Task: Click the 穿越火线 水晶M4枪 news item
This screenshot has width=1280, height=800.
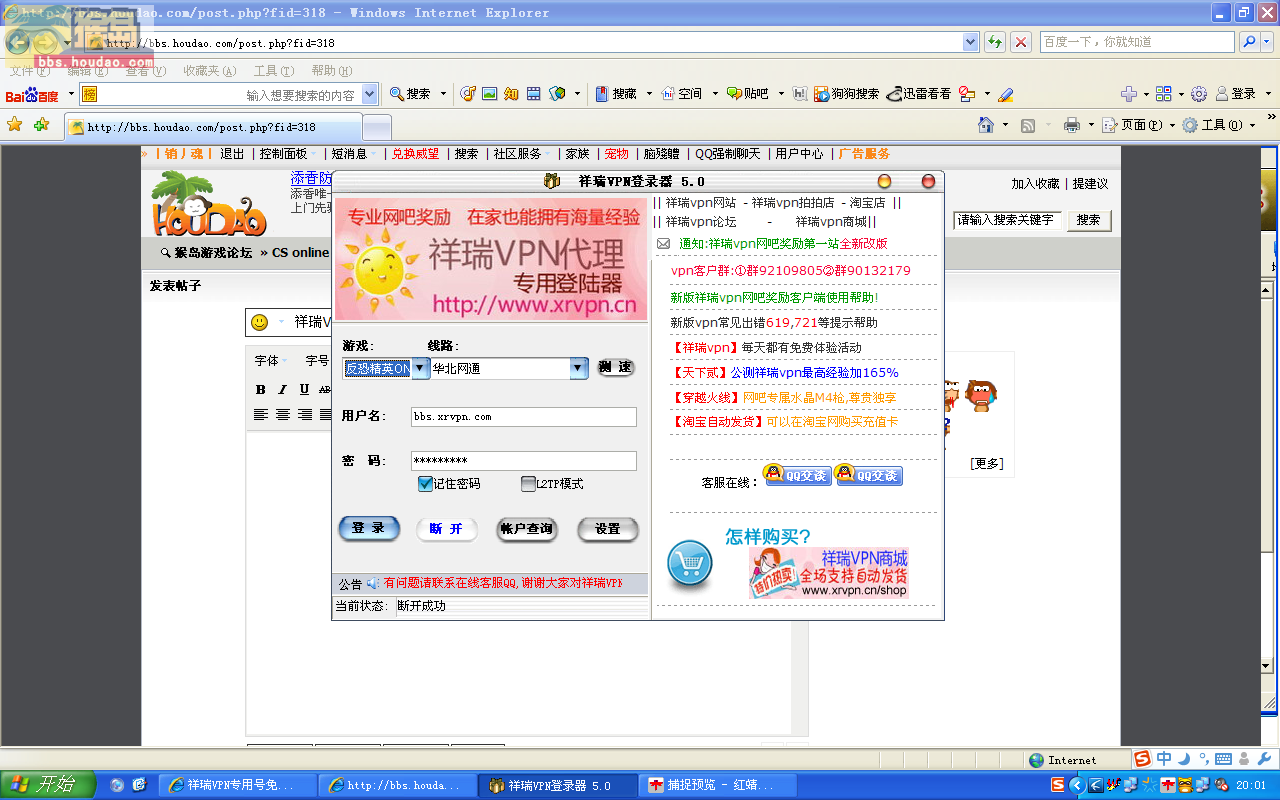Action: tap(783, 397)
